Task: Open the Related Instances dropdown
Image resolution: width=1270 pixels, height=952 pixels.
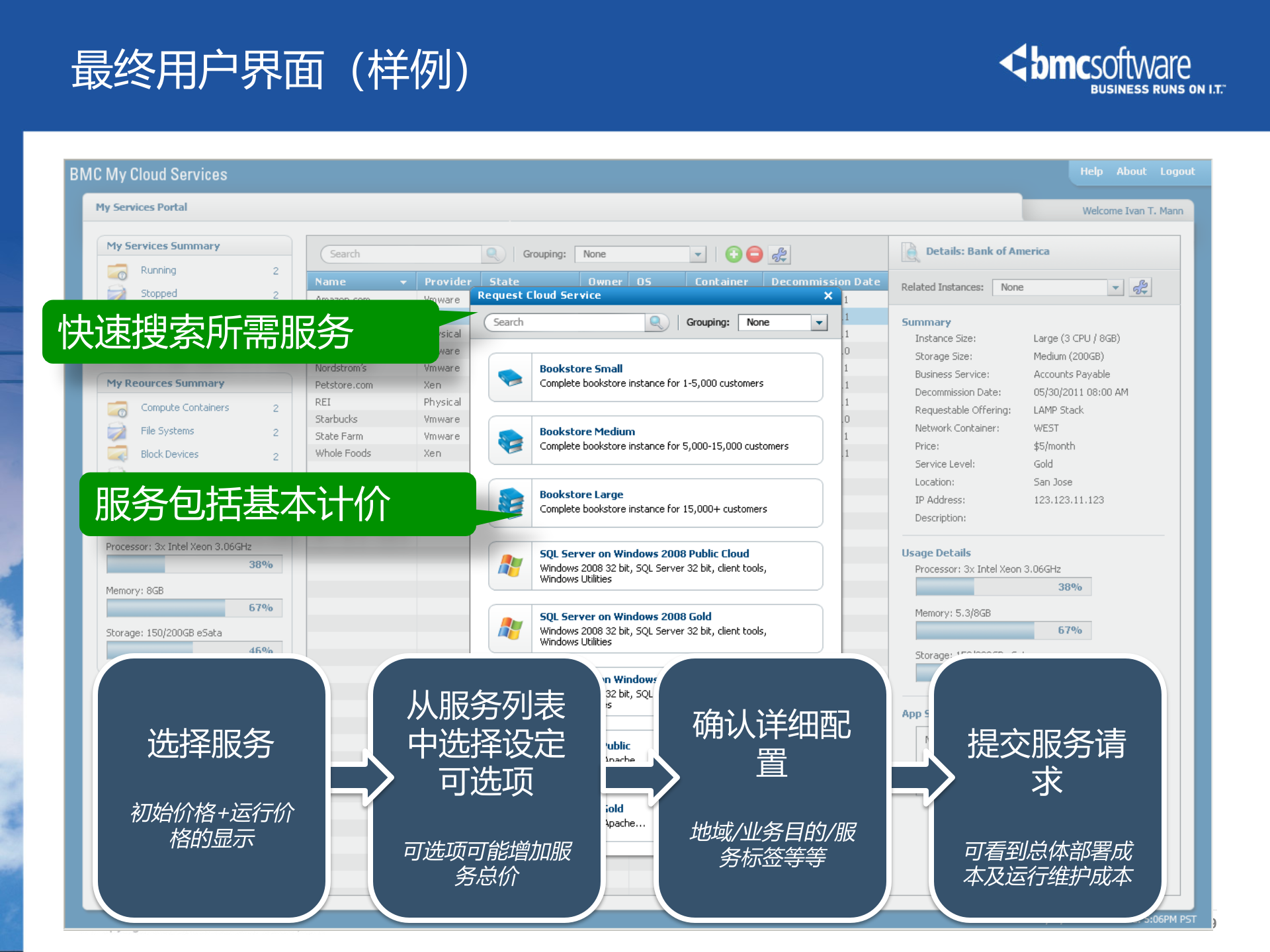Action: pyautogui.click(x=1117, y=287)
